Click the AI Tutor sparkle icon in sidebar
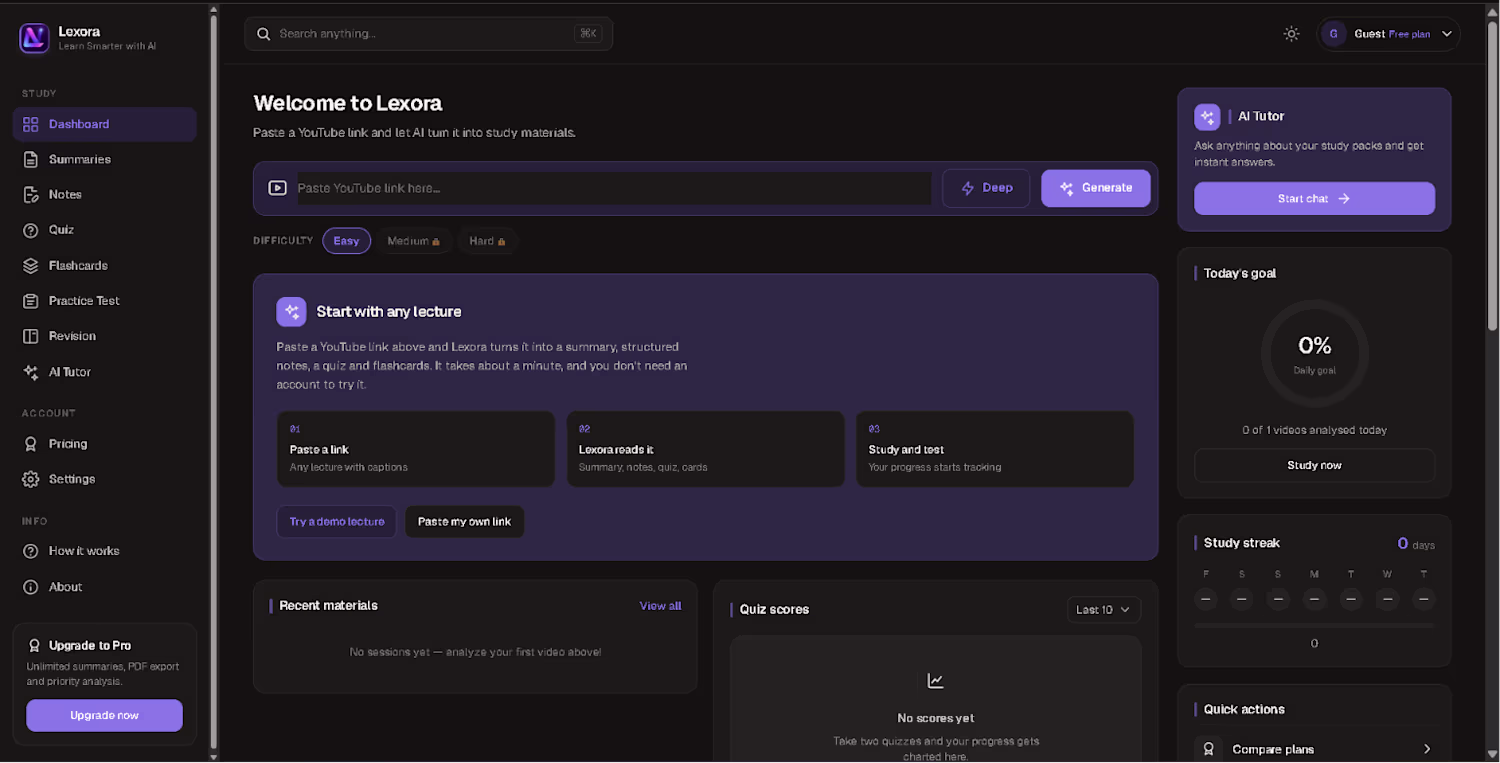This screenshot has width=1500, height=763. point(30,372)
